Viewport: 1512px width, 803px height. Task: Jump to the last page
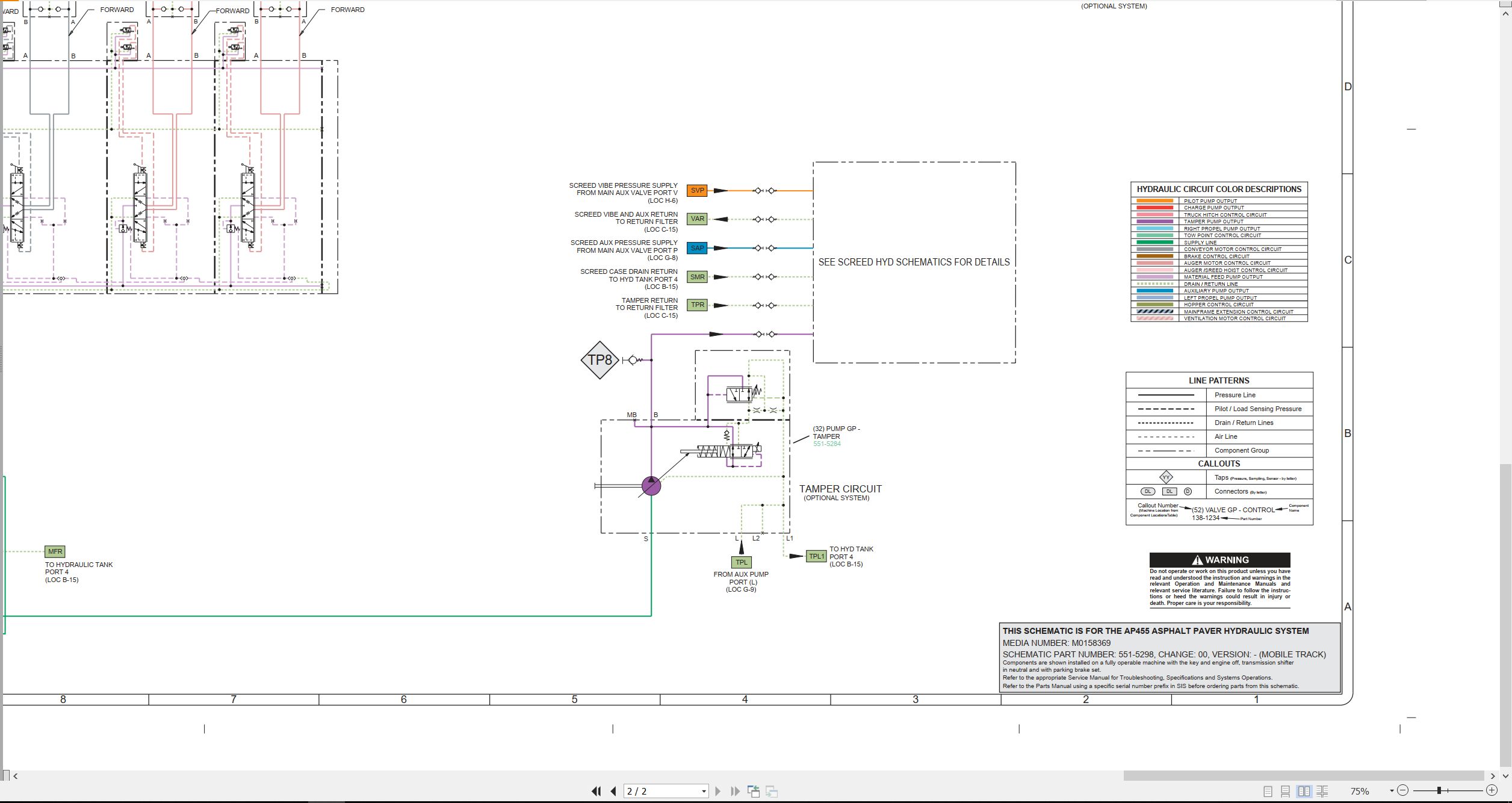click(x=735, y=791)
